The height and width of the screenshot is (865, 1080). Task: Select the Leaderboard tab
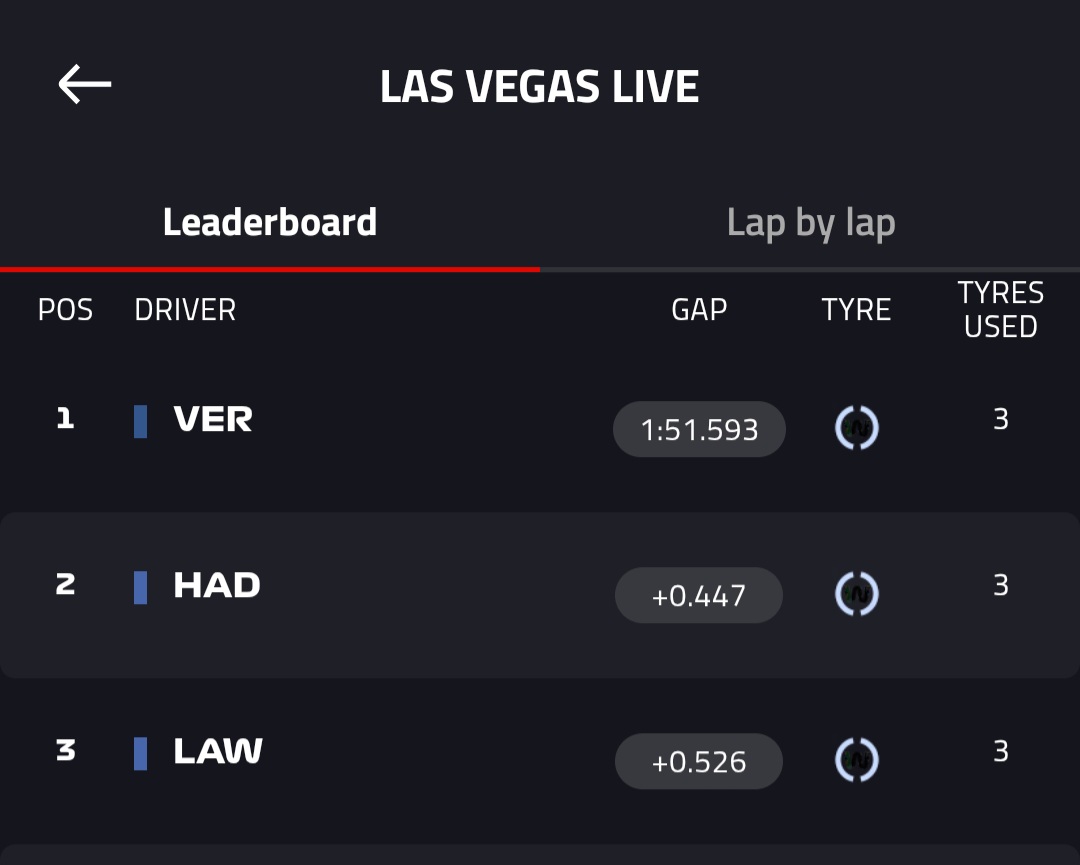pyautogui.click(x=270, y=223)
